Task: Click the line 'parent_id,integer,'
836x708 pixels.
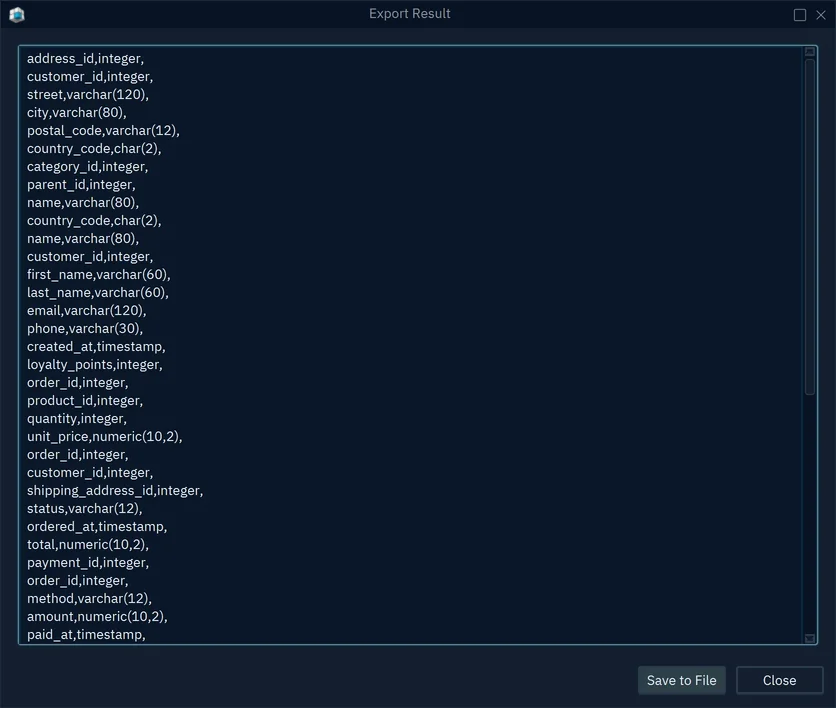Action: point(81,184)
